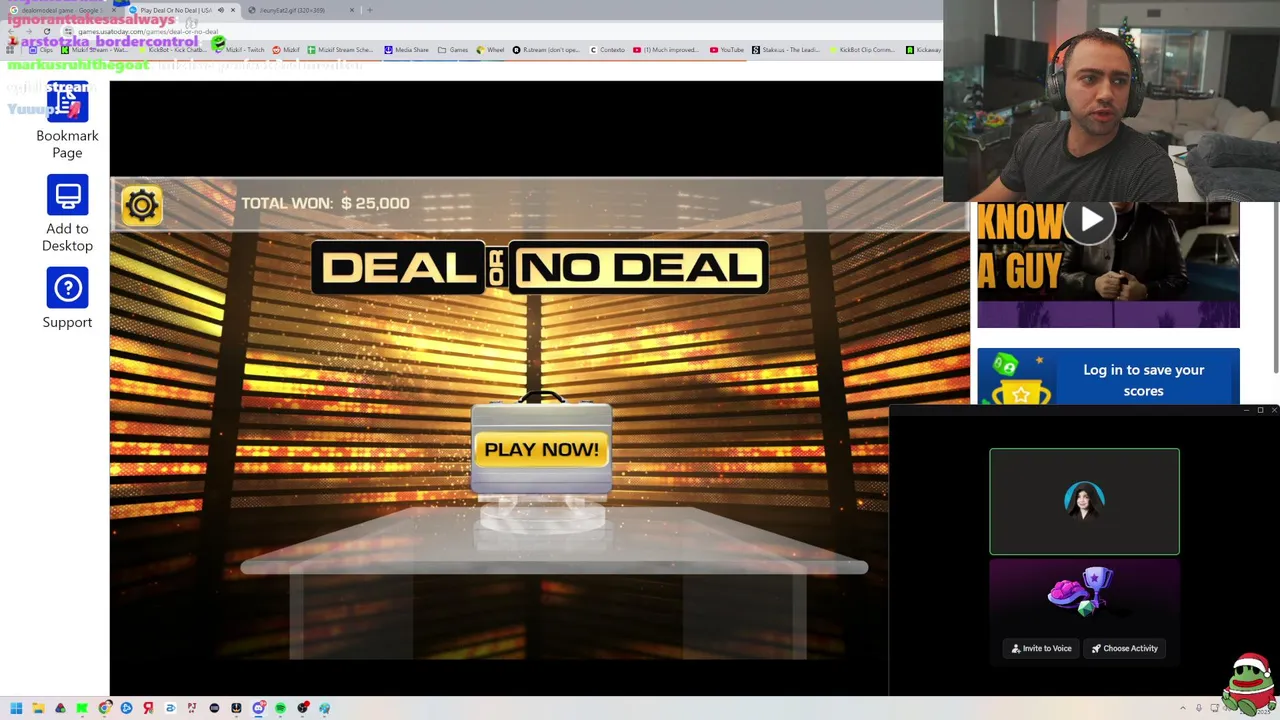Viewport: 1280px width, 720px height.
Task: Open the 'R.stream (don't ope...' bookmark
Action: (x=546, y=50)
